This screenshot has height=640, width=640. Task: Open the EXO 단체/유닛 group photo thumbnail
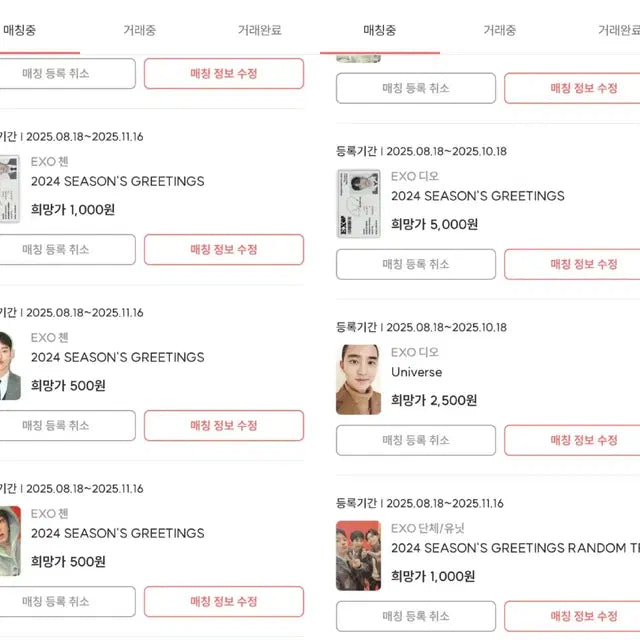358,555
